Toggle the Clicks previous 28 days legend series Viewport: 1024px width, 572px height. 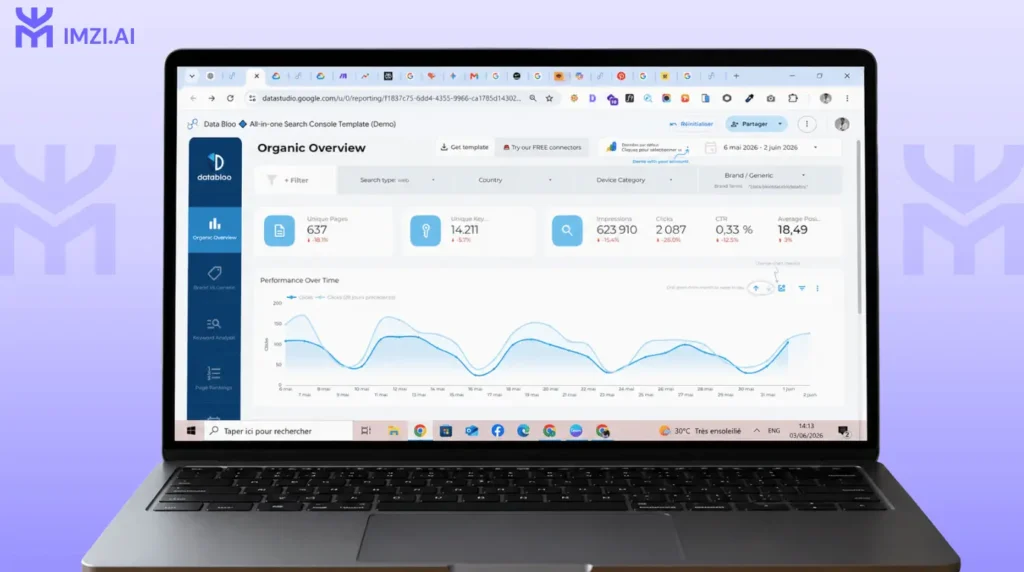point(355,297)
